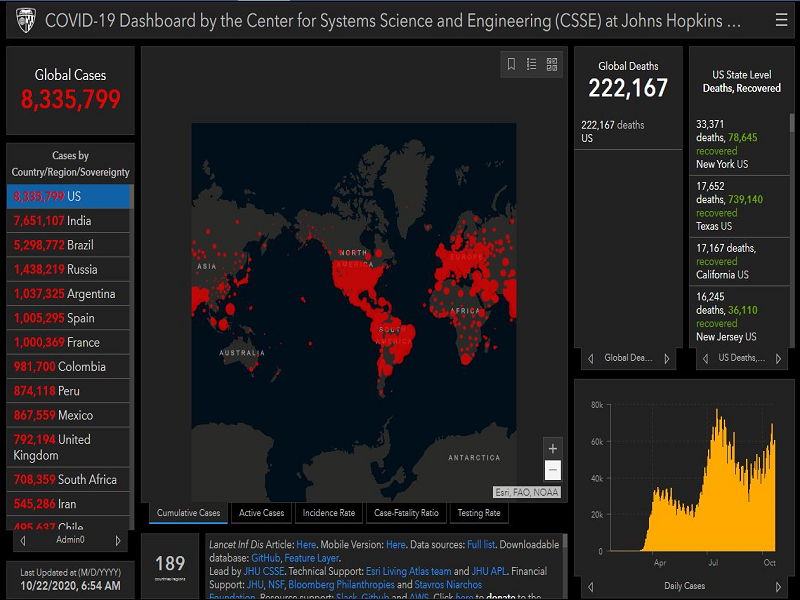Show next Global Deaths panel
800x600 pixels.
tap(667, 359)
